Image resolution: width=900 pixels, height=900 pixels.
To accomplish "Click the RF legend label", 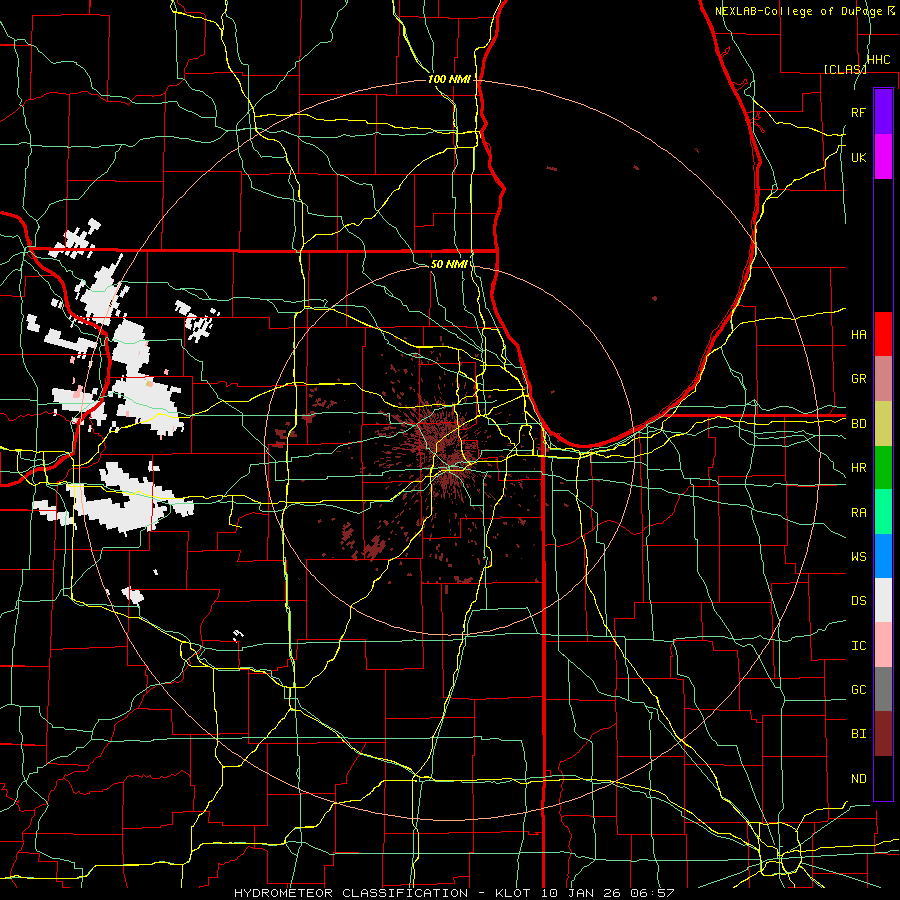I will tap(858, 112).
